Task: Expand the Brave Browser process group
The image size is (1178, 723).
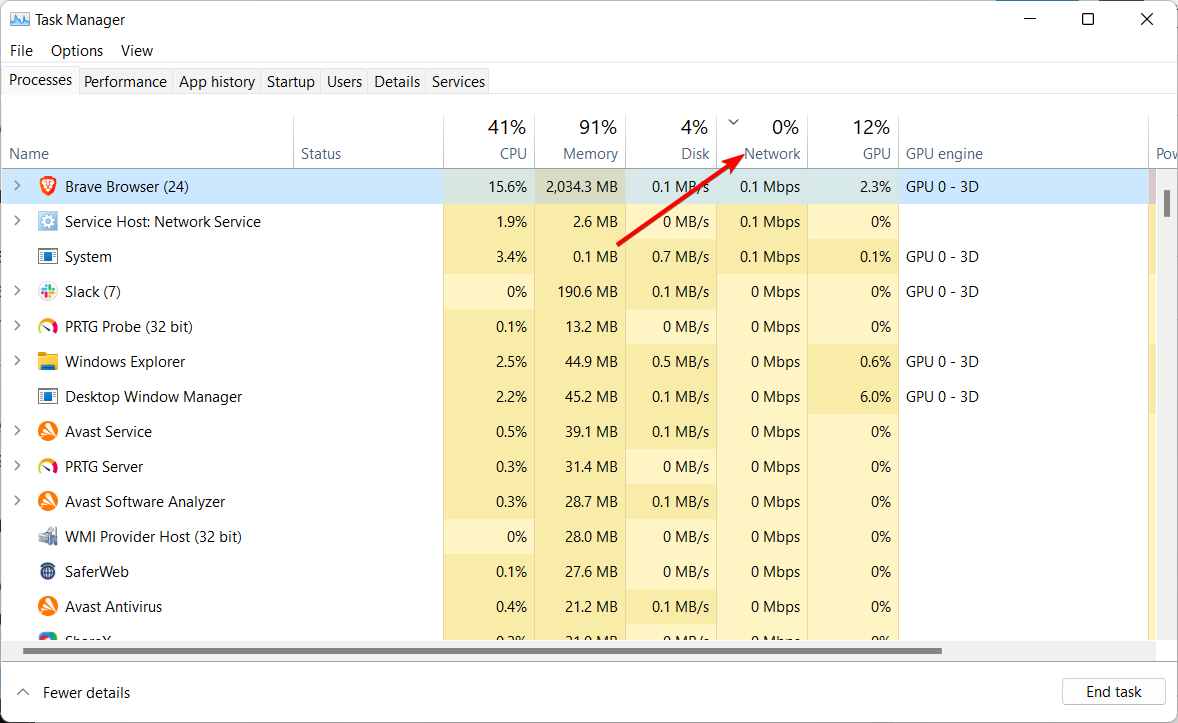Action: (18, 186)
